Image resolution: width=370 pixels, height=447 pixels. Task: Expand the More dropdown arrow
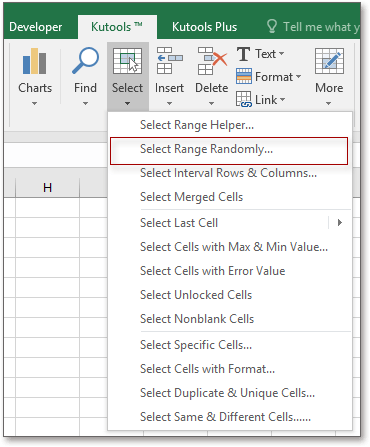tap(329, 104)
